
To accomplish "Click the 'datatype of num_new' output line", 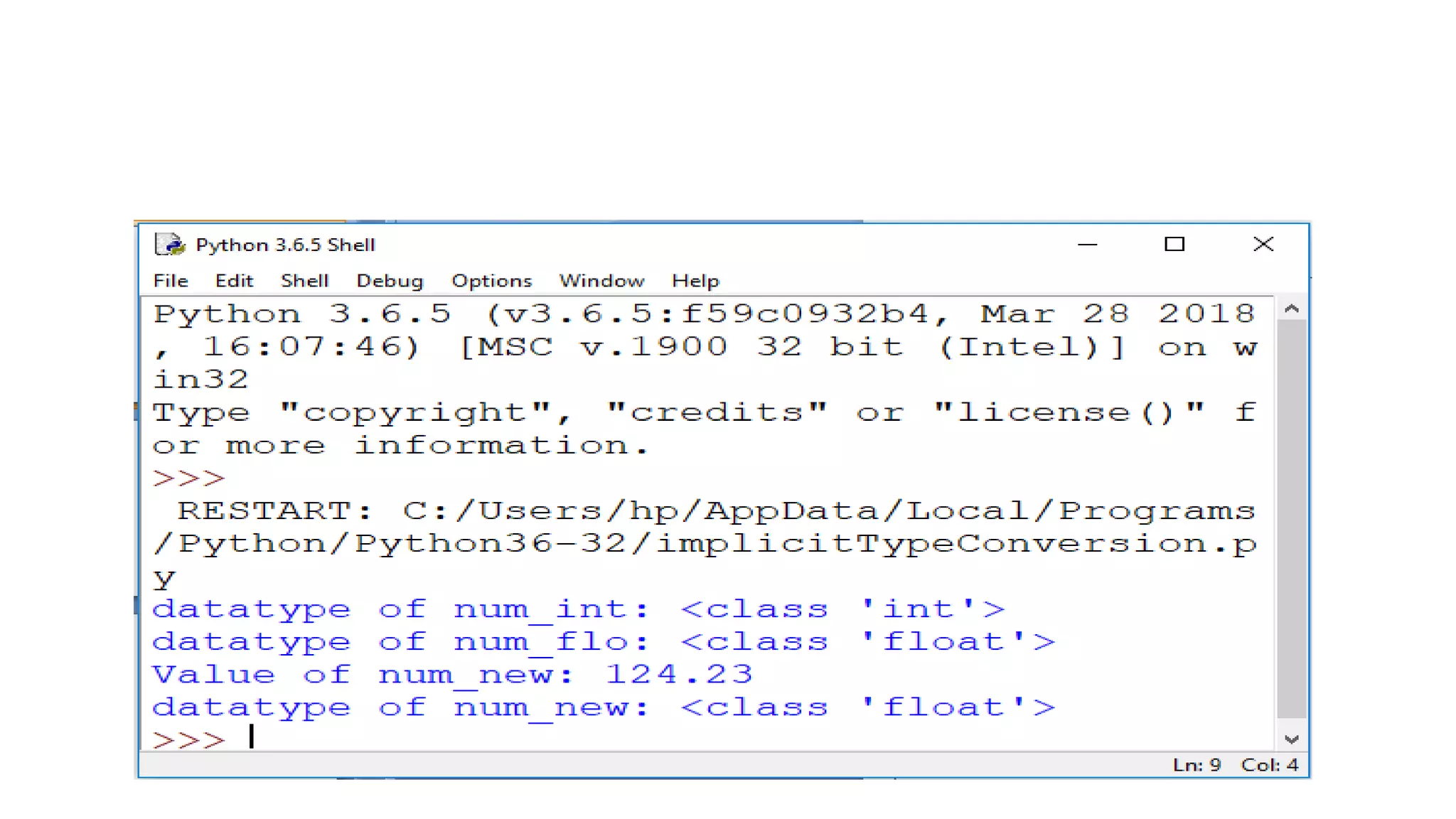I will coord(604,707).
